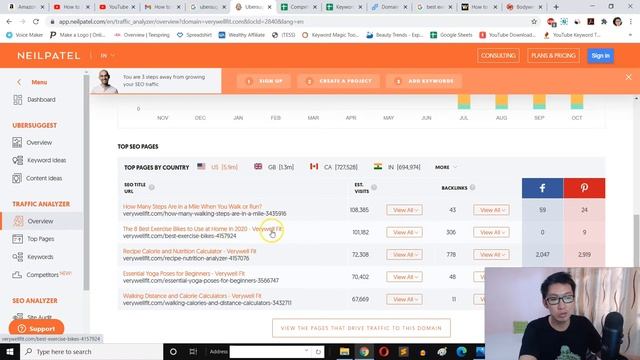Click the Facebook shares column header
Image resolution: width=640 pixels, height=360 pixels.
coord(542,188)
